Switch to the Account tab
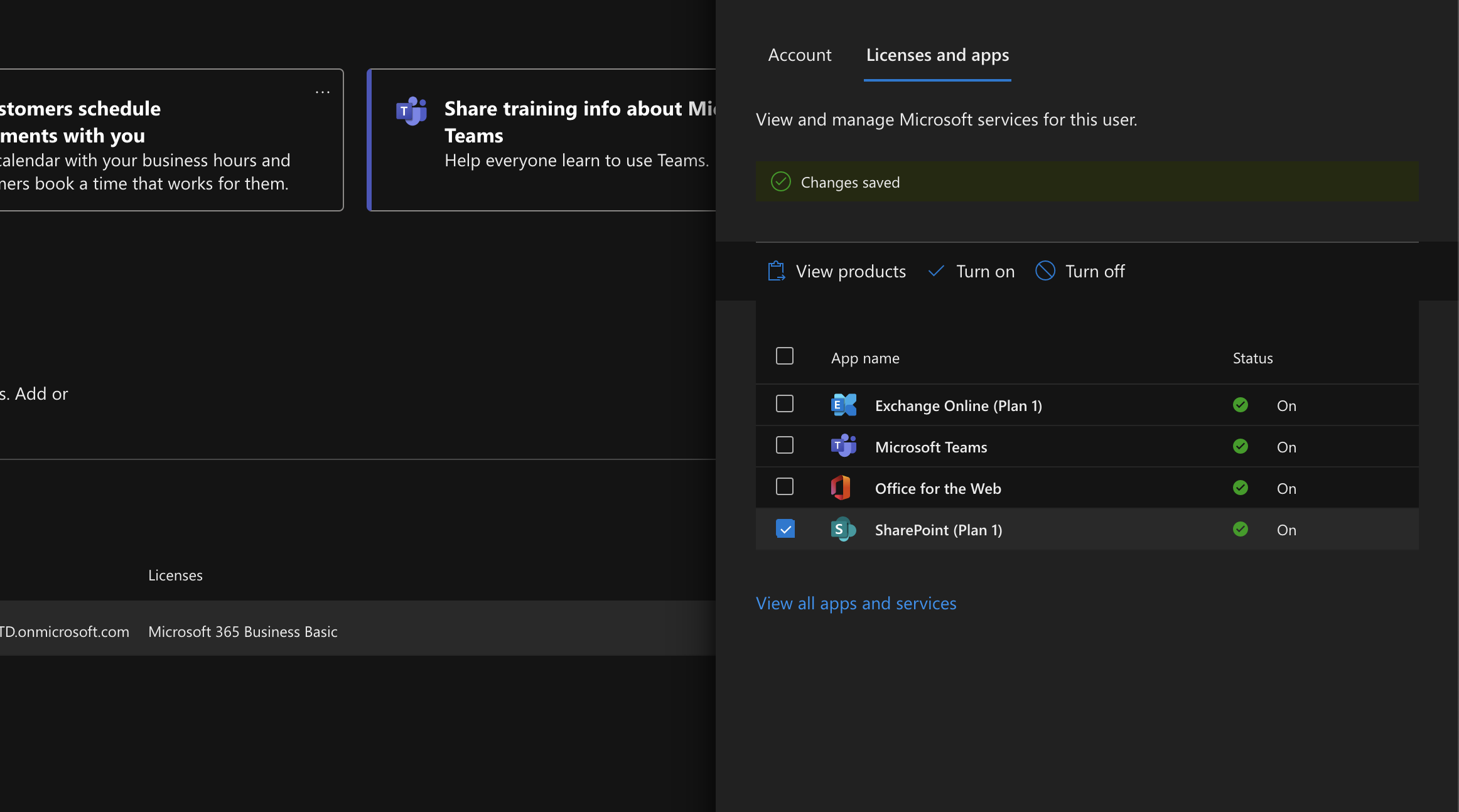 tap(800, 55)
